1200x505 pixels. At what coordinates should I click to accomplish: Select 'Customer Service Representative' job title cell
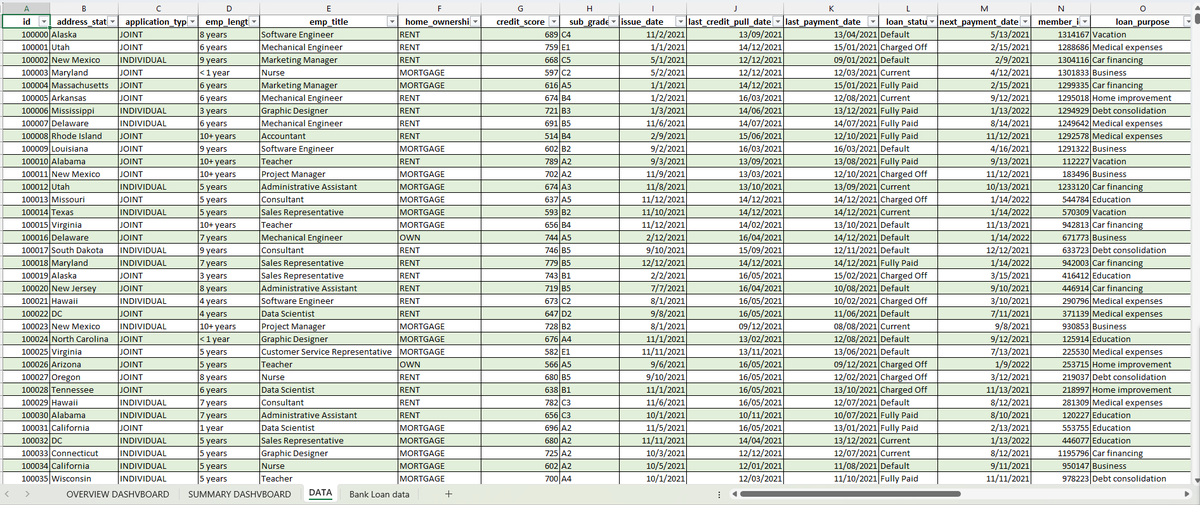pos(329,352)
